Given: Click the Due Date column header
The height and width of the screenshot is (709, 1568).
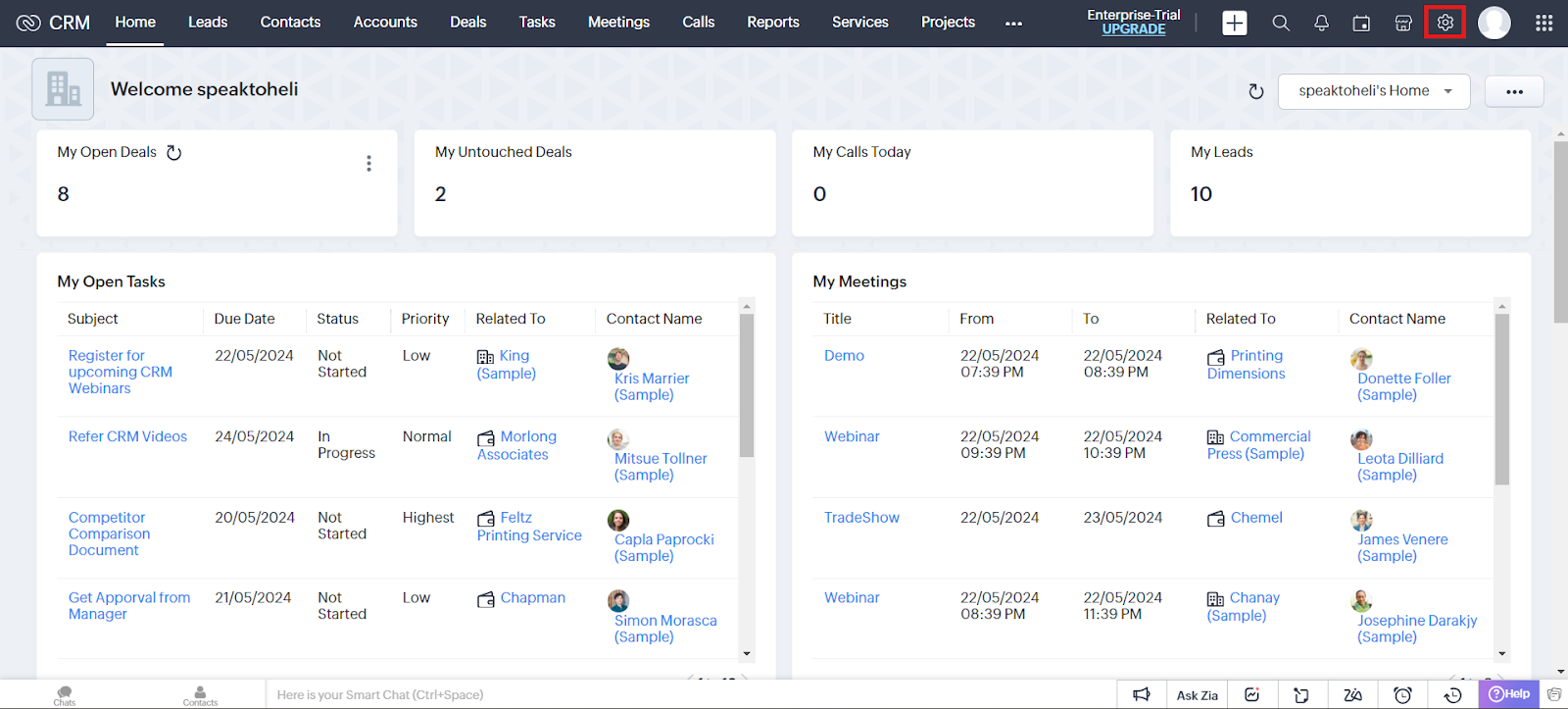Looking at the screenshot, I should (x=244, y=319).
